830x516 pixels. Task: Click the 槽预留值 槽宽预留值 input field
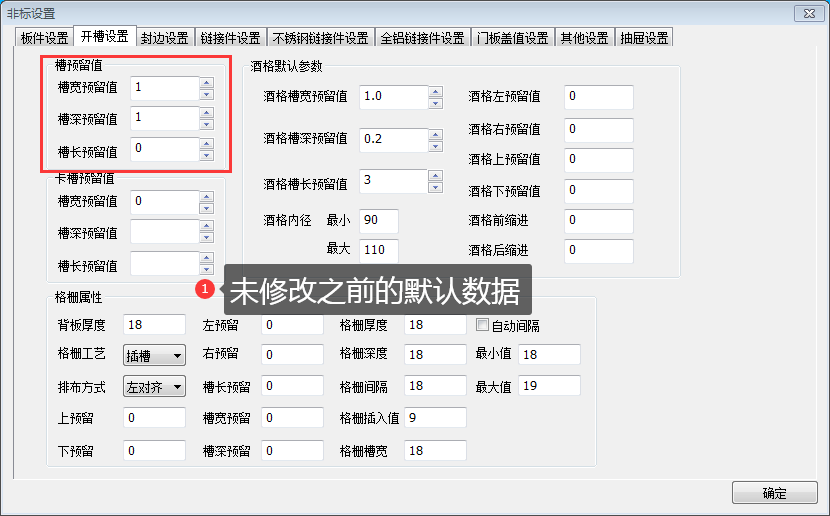(x=165, y=88)
